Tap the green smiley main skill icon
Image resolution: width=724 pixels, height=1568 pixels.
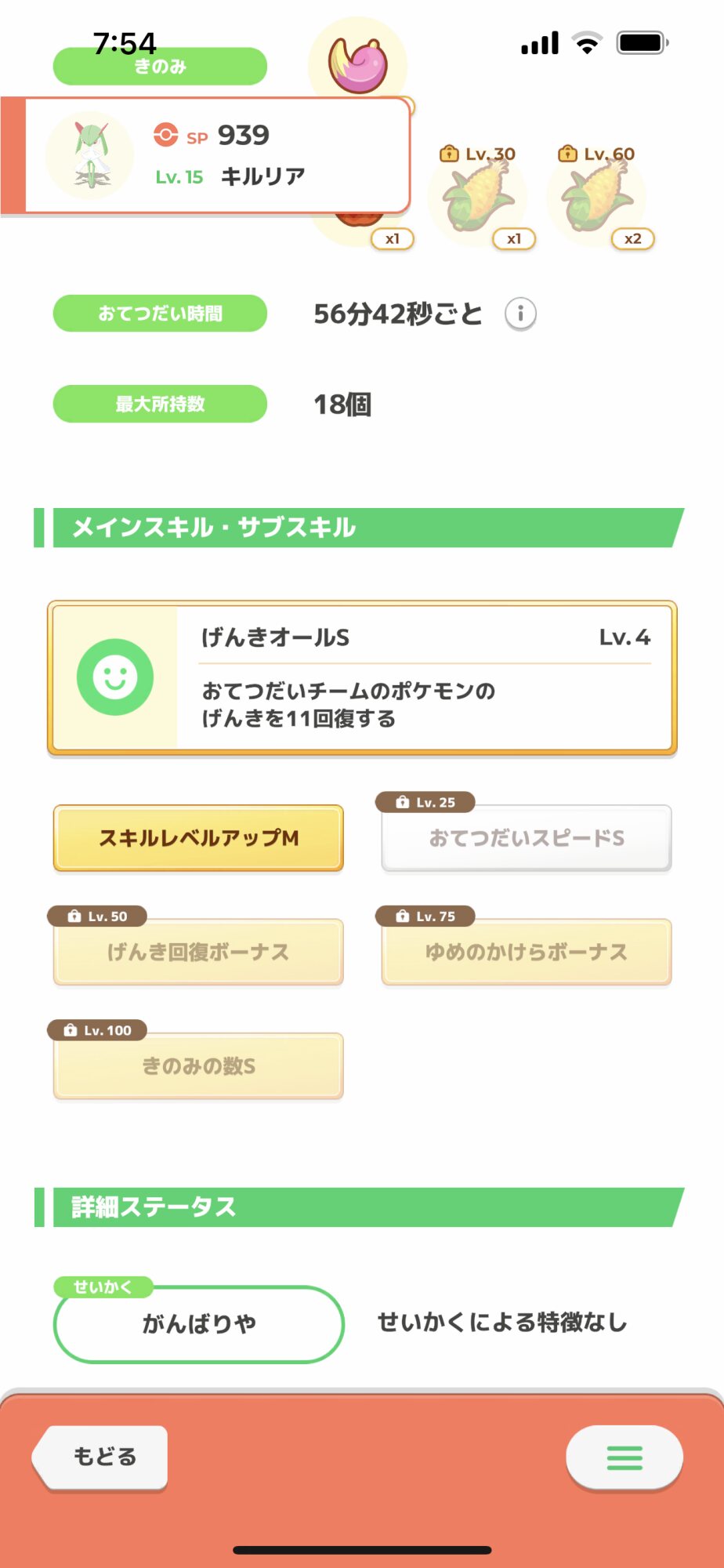[x=115, y=677]
